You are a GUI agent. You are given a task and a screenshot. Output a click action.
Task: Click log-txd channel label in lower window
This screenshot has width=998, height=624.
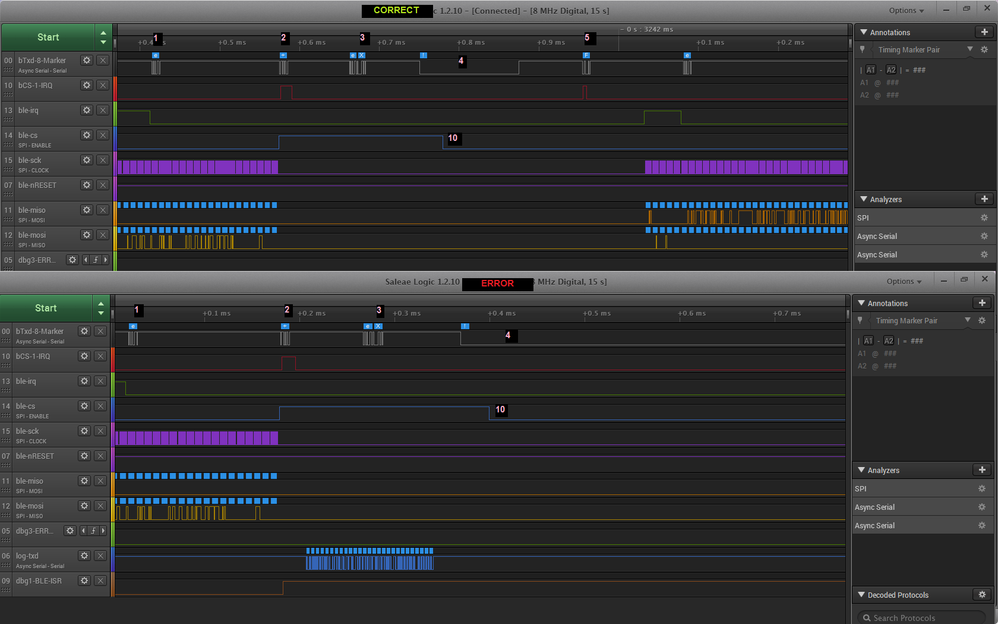pyautogui.click(x=27, y=556)
